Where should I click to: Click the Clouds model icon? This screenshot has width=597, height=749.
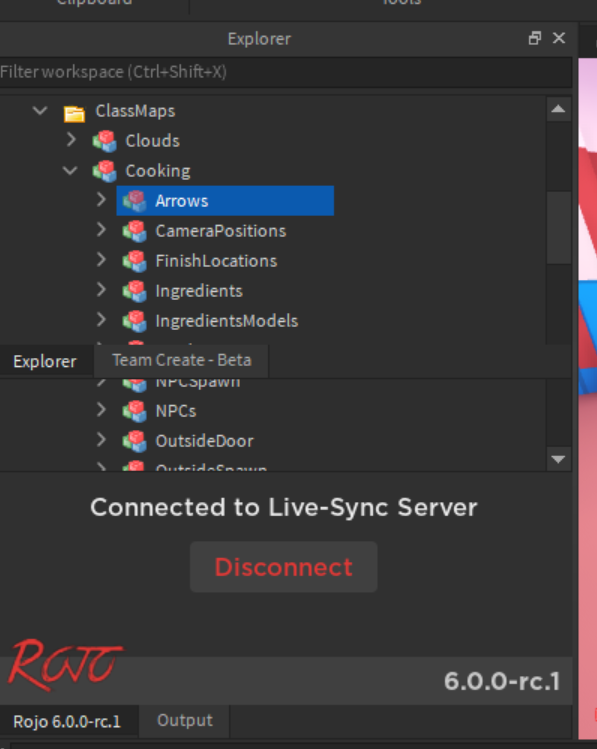point(105,141)
